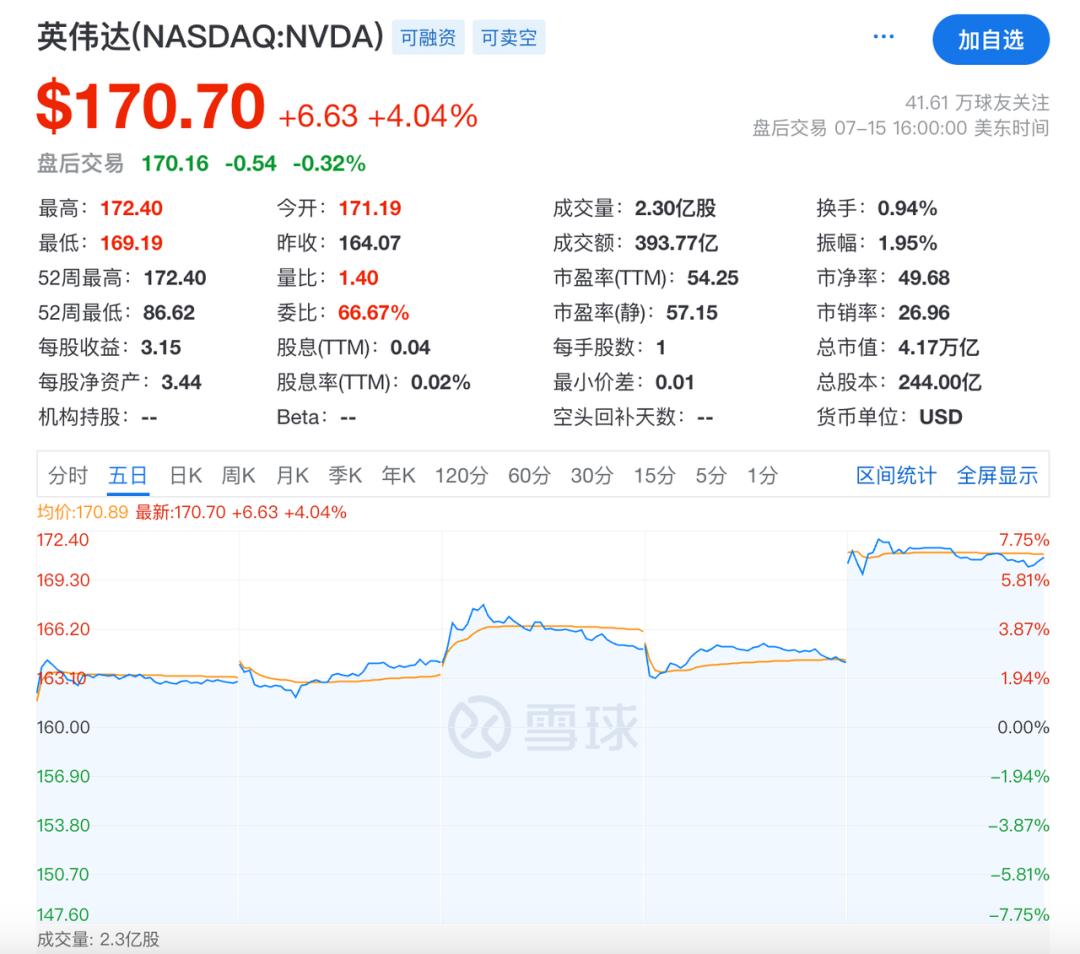Click the 委比 value 66.67%

(373, 313)
